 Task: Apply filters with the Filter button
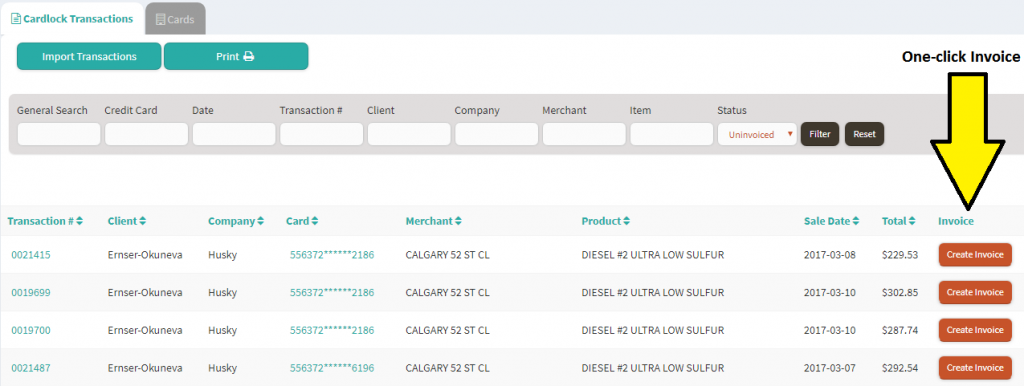click(x=820, y=134)
